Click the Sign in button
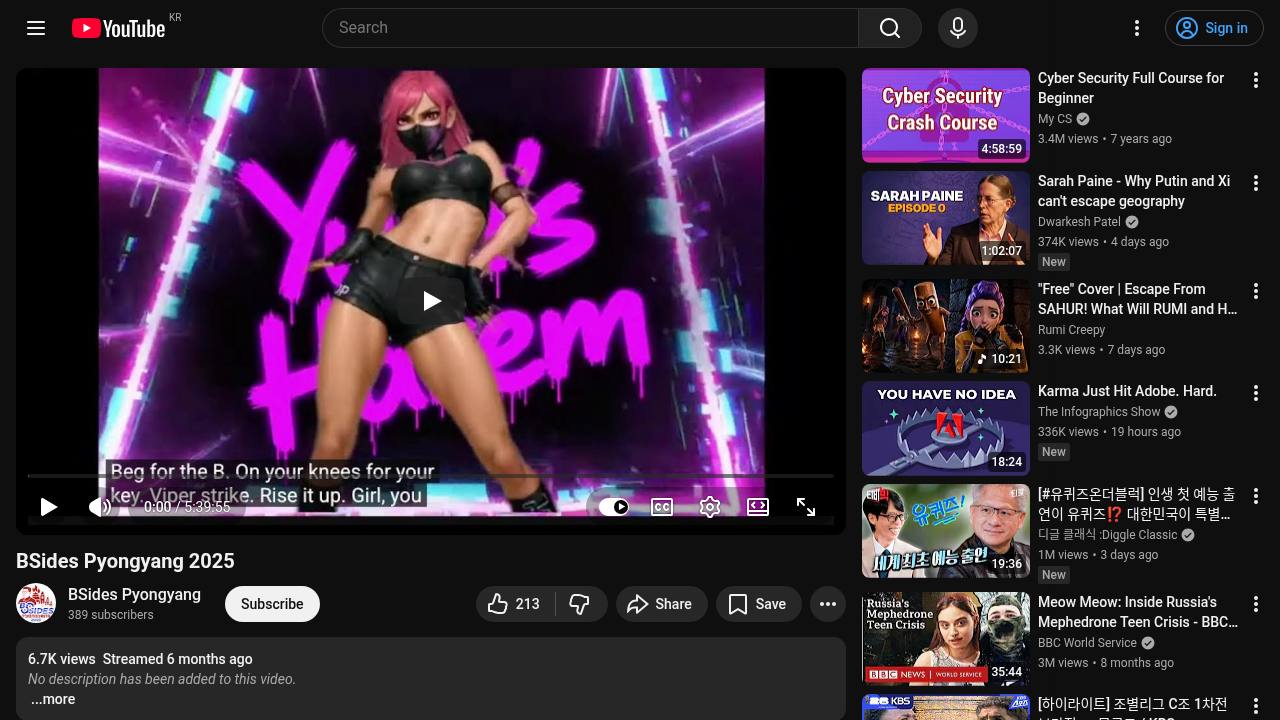 (1214, 28)
